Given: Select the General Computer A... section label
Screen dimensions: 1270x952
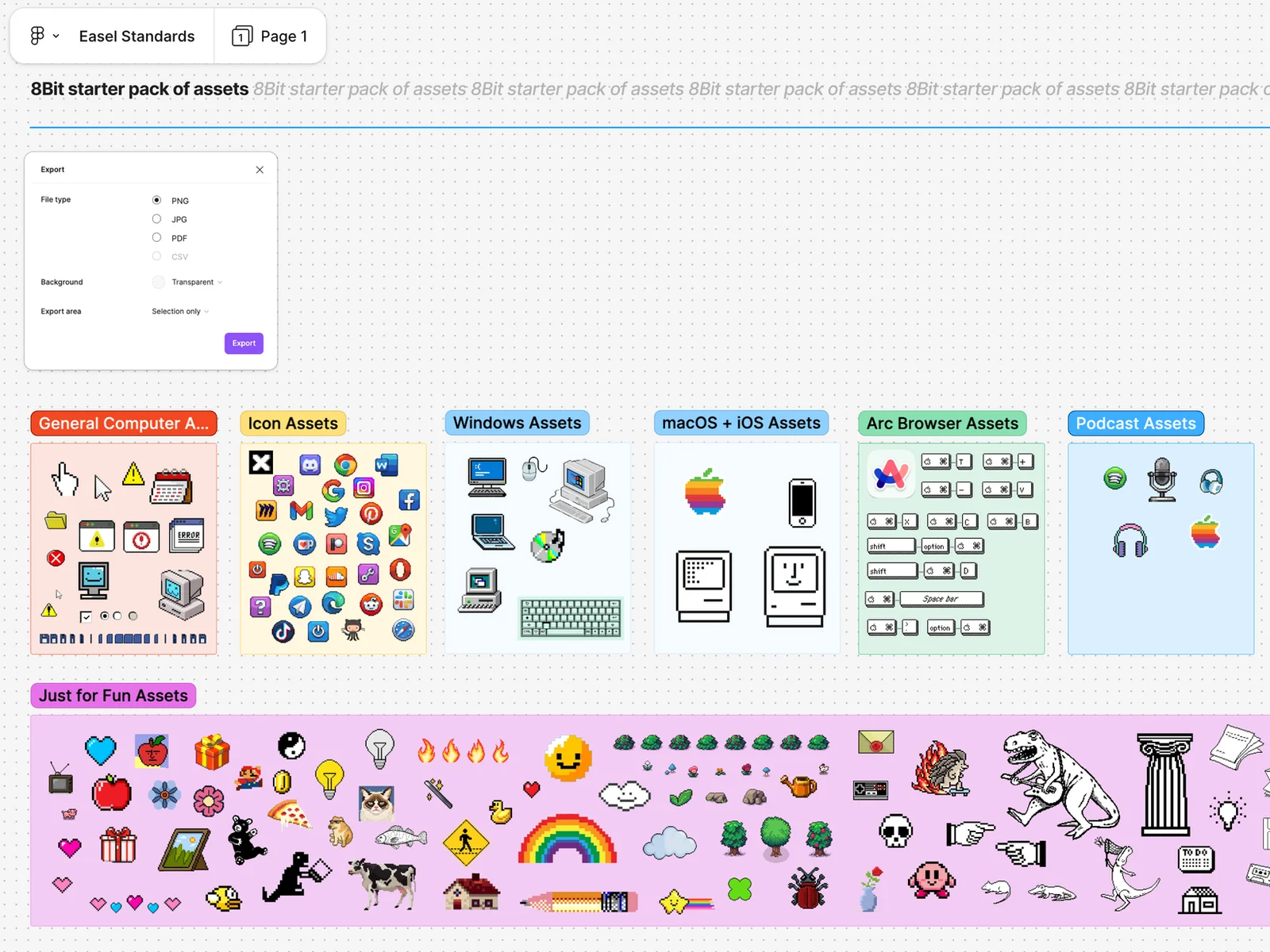Looking at the screenshot, I should click(124, 424).
